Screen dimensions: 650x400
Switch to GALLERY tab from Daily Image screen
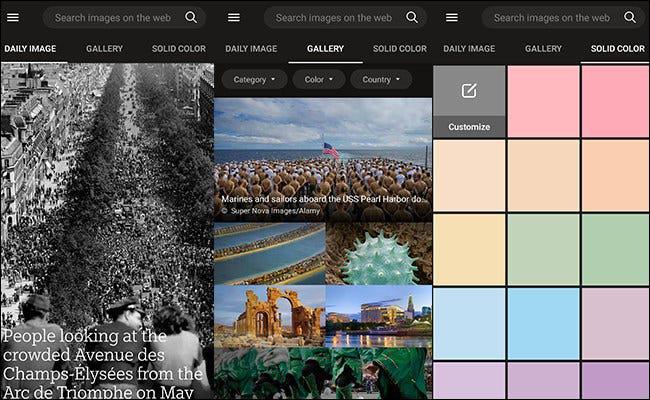(104, 48)
